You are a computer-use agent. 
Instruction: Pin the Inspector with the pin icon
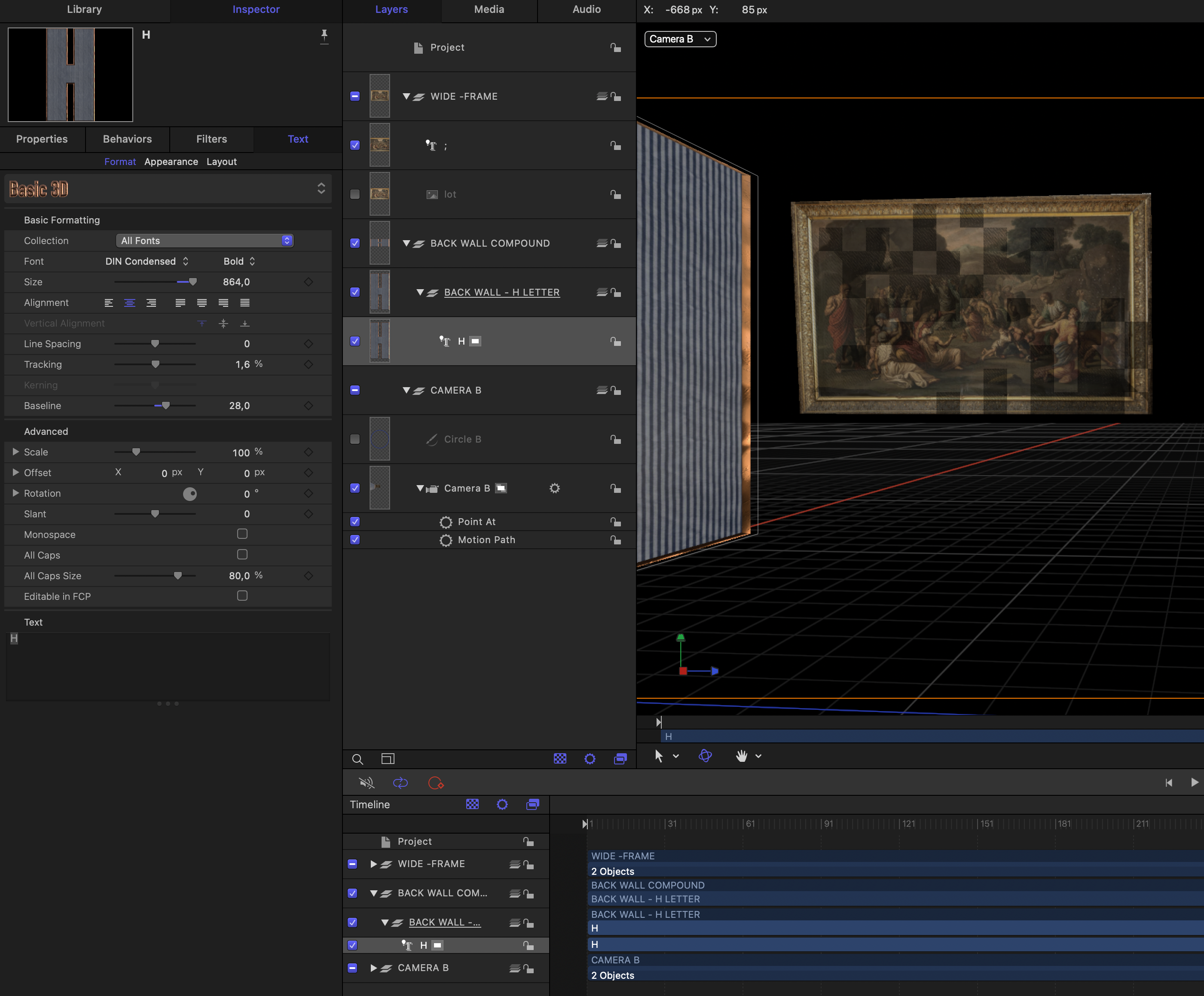(324, 36)
